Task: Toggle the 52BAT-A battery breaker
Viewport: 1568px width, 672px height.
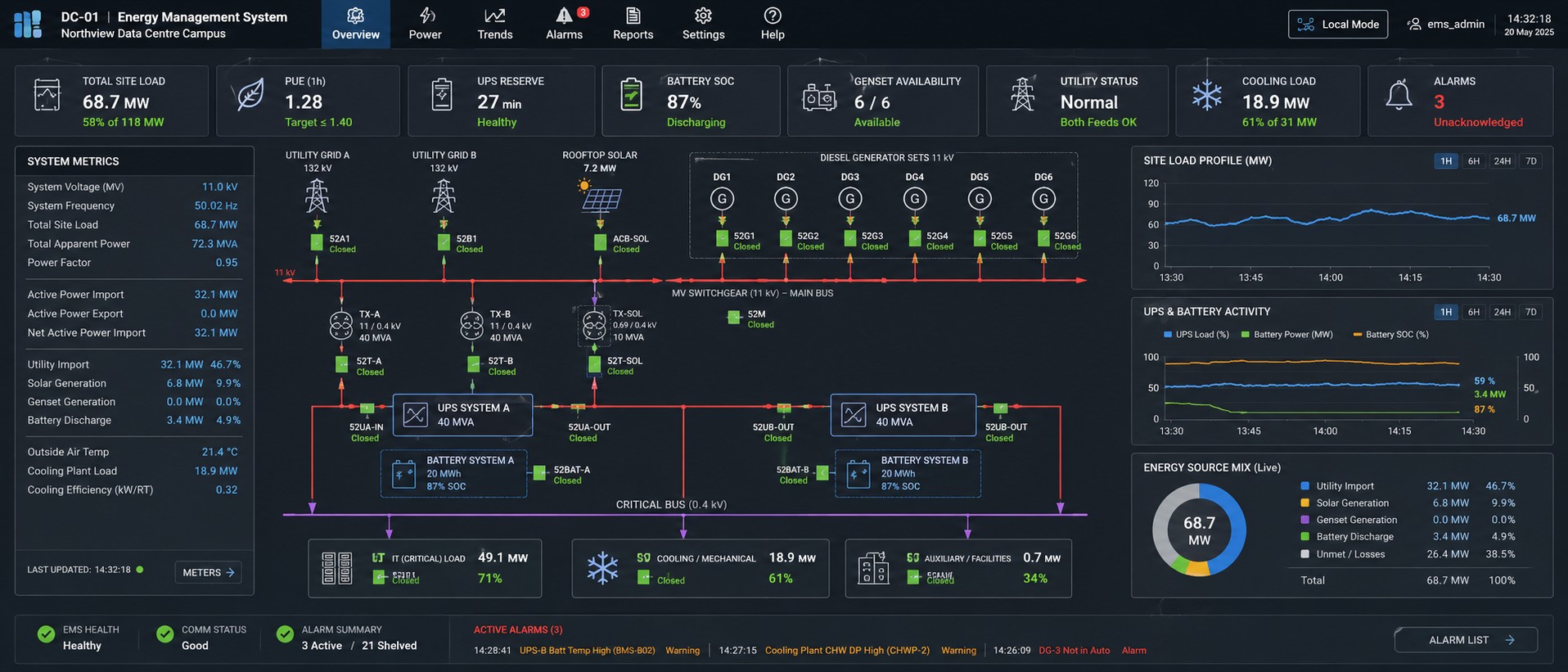Action: pos(540,473)
